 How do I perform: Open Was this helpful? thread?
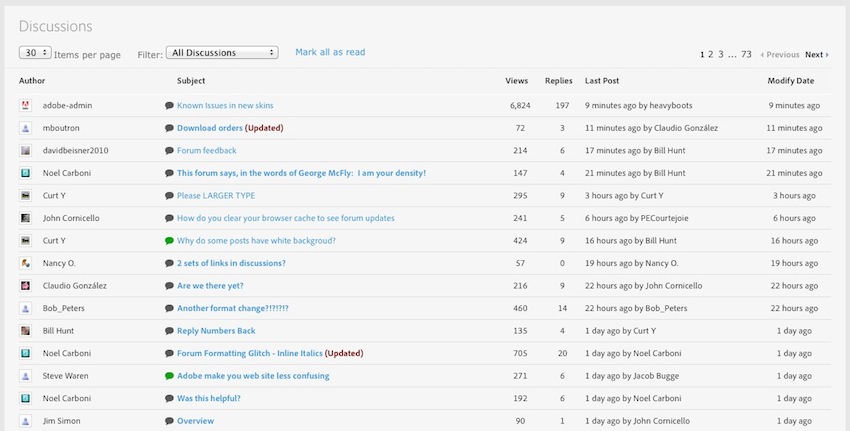click(x=209, y=398)
